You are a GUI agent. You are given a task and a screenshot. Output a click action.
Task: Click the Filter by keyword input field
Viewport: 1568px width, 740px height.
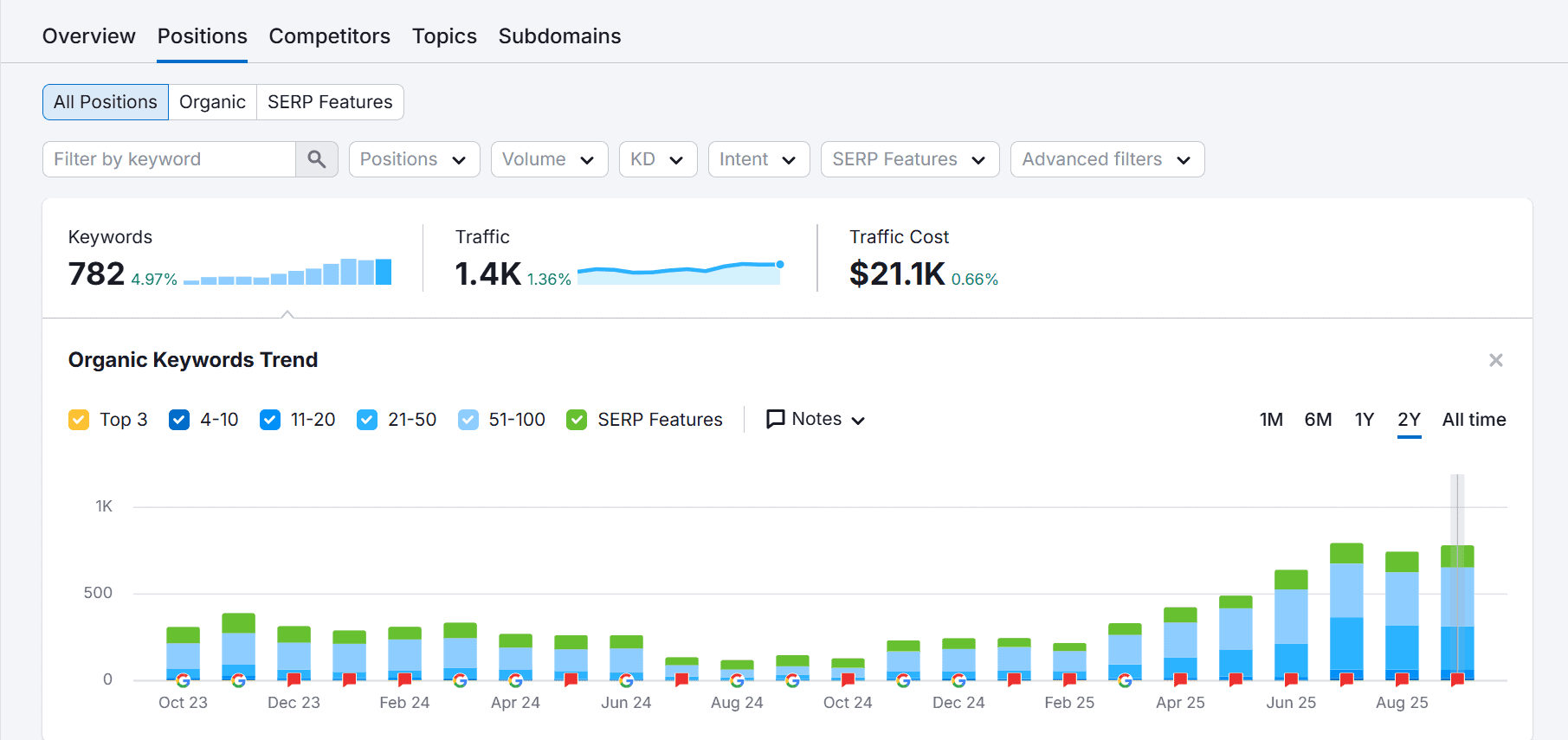170,159
